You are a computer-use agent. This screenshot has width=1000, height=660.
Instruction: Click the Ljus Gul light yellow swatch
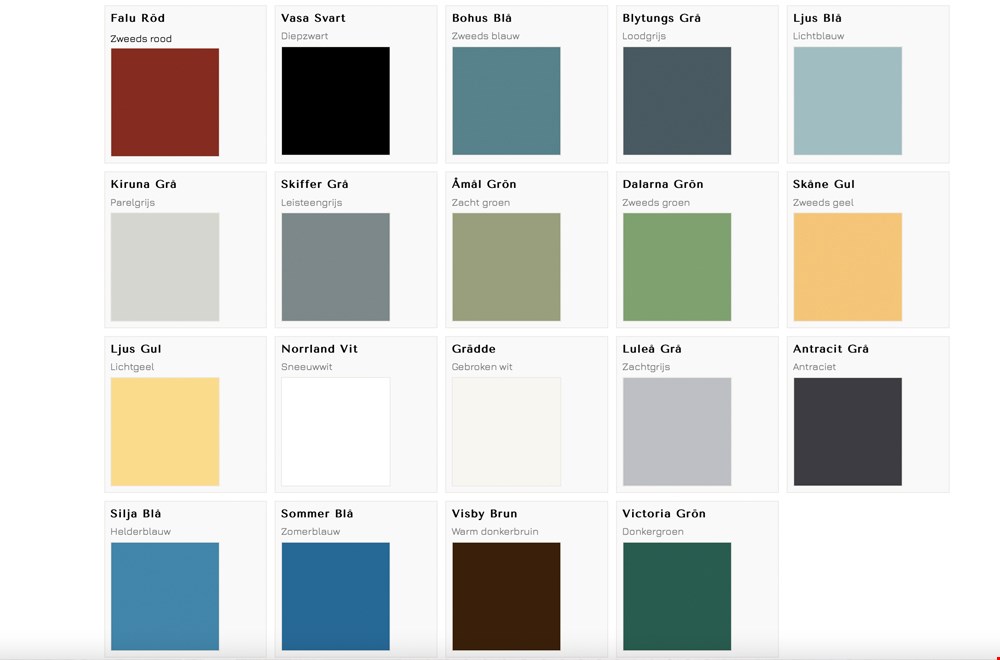(165, 432)
